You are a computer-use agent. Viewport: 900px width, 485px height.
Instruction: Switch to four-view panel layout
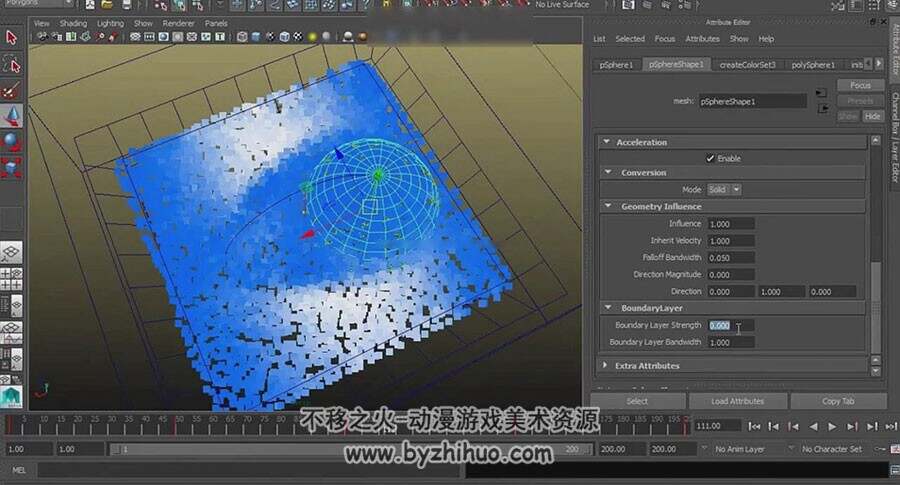(11, 280)
